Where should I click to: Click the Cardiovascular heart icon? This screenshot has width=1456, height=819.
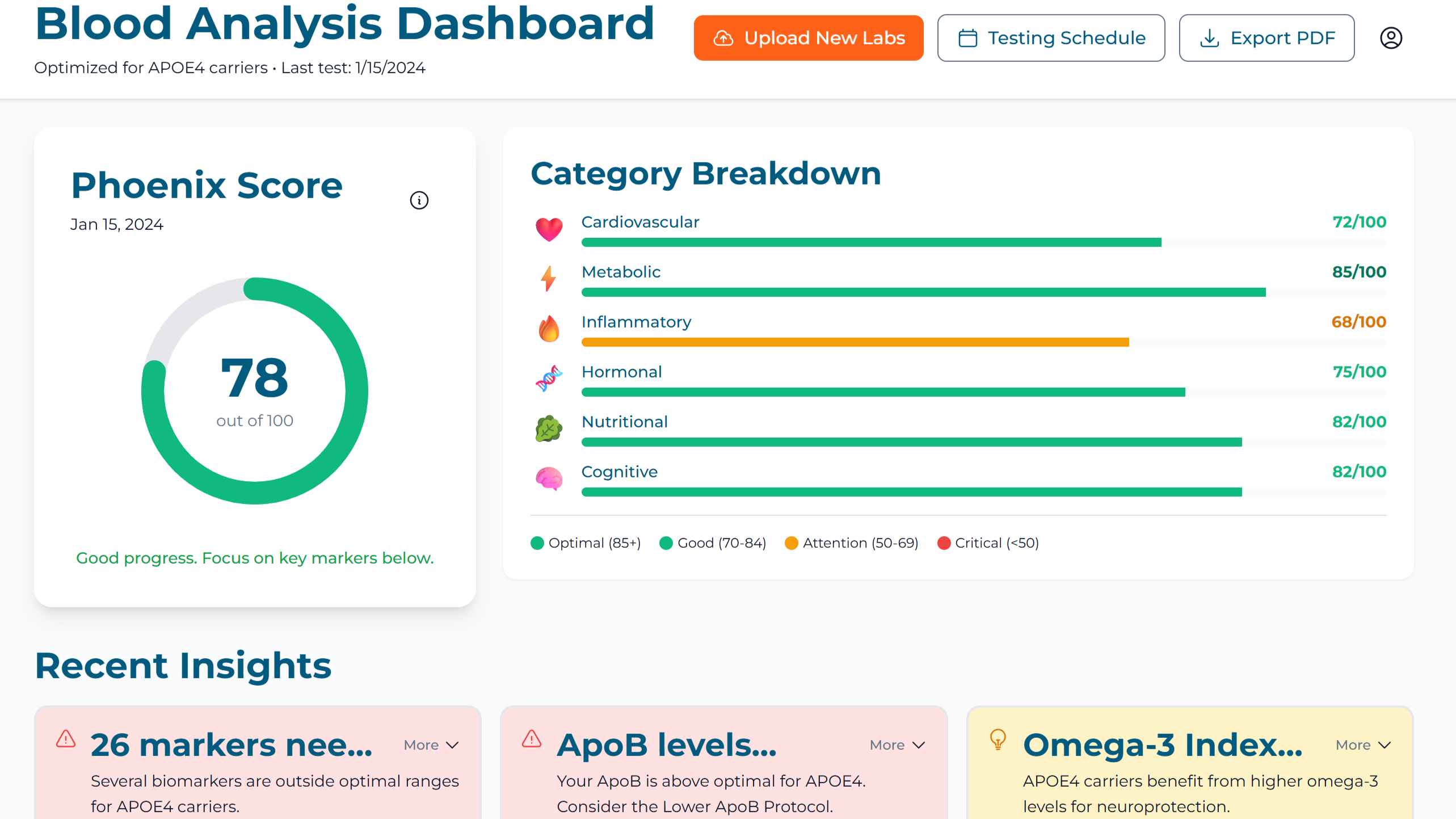click(x=549, y=229)
